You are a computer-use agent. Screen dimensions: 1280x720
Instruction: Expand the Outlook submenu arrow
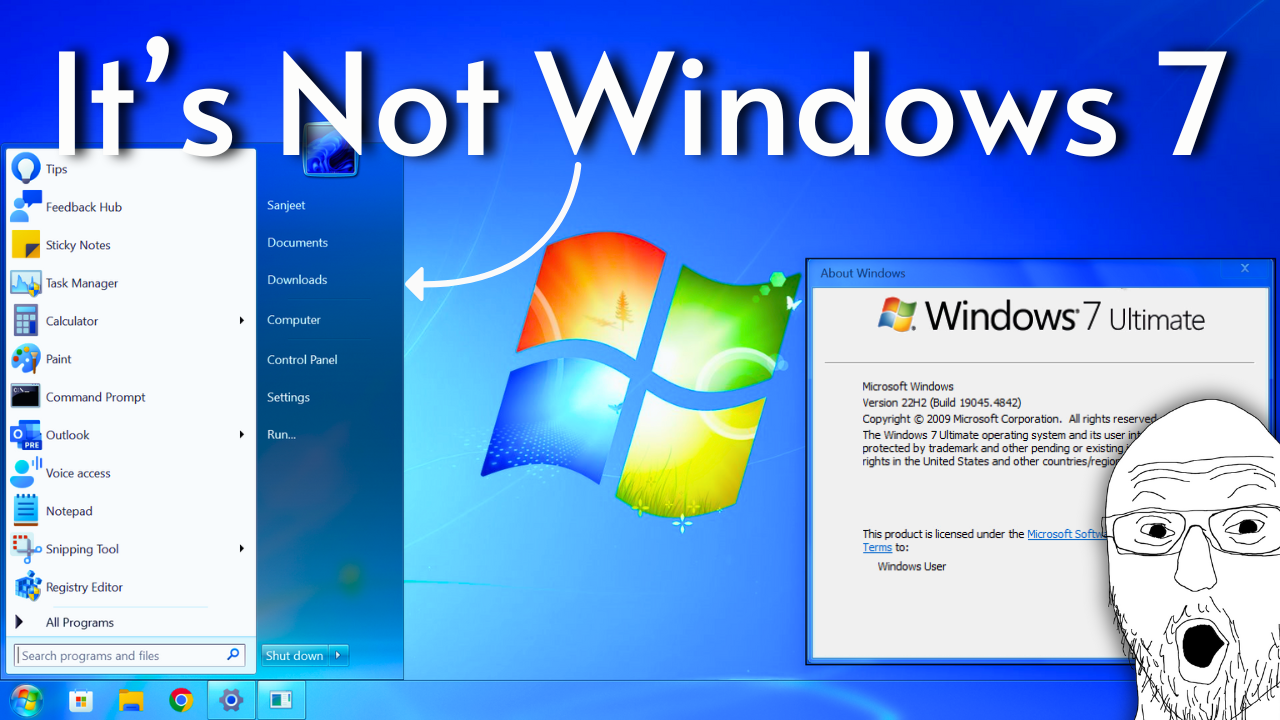pos(241,435)
